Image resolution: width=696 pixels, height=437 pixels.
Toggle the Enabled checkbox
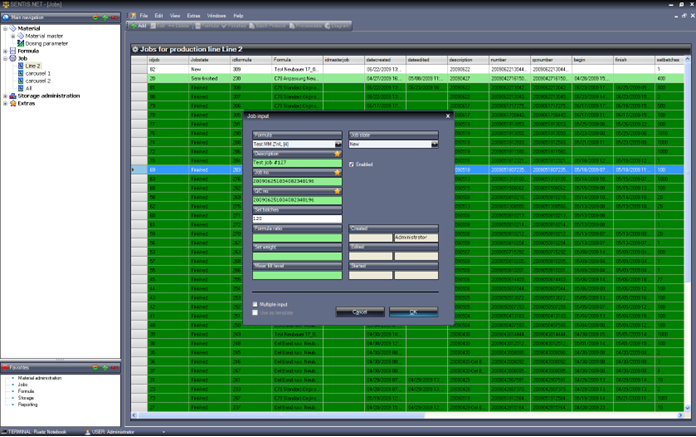351,164
